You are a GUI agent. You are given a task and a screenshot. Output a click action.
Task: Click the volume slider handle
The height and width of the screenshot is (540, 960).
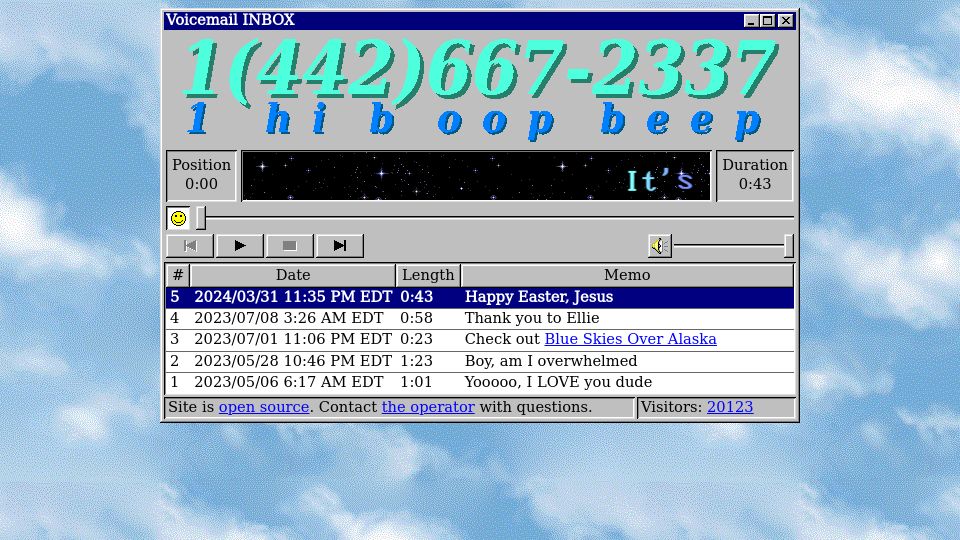click(789, 246)
